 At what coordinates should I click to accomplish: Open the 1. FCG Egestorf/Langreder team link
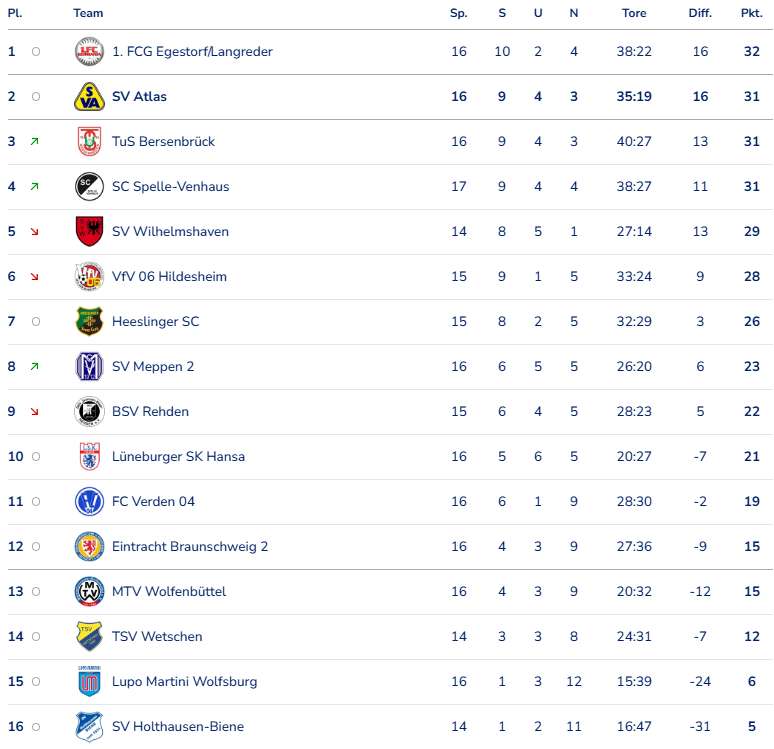(x=192, y=52)
